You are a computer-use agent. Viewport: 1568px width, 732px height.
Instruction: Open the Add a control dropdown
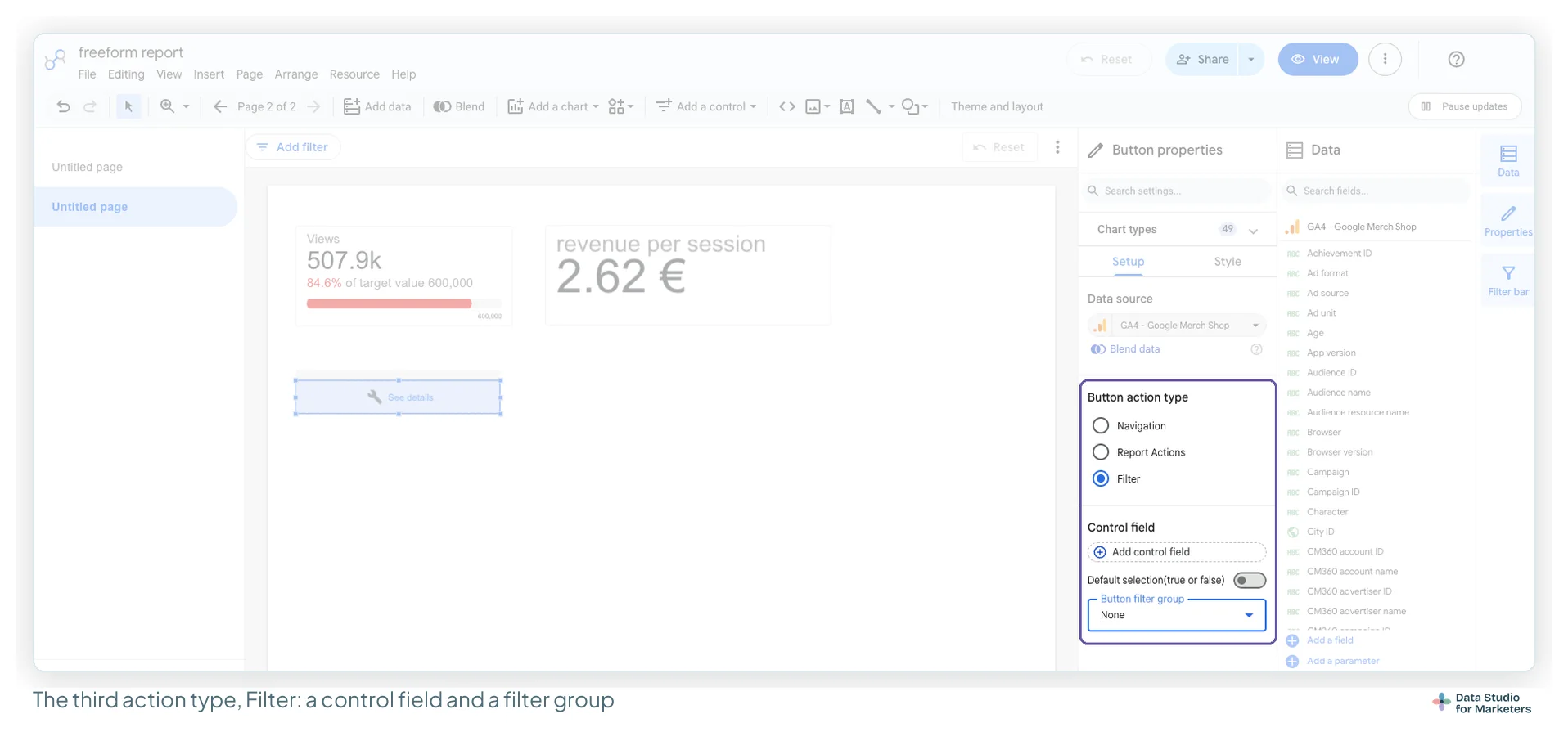point(706,106)
